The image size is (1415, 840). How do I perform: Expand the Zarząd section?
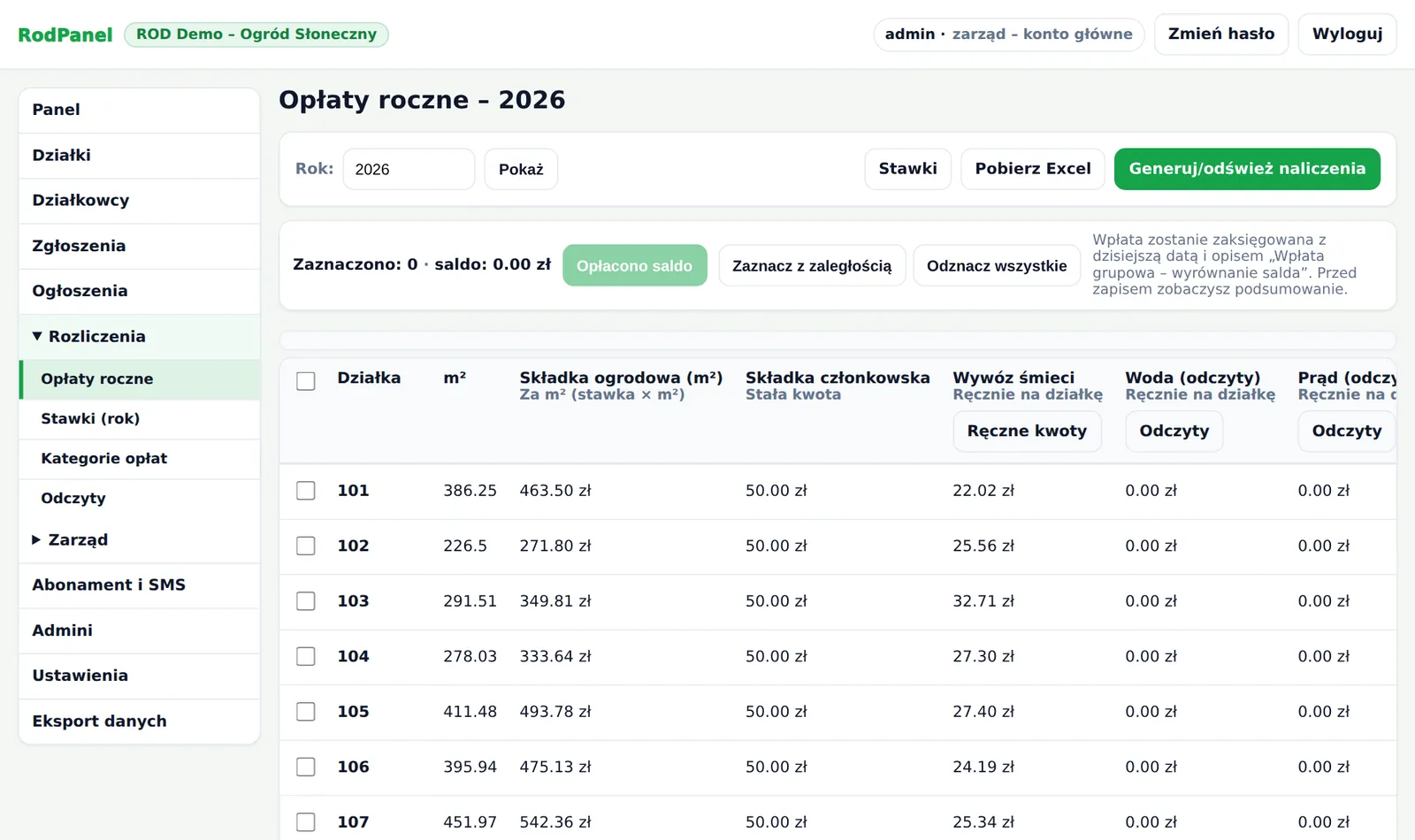139,540
